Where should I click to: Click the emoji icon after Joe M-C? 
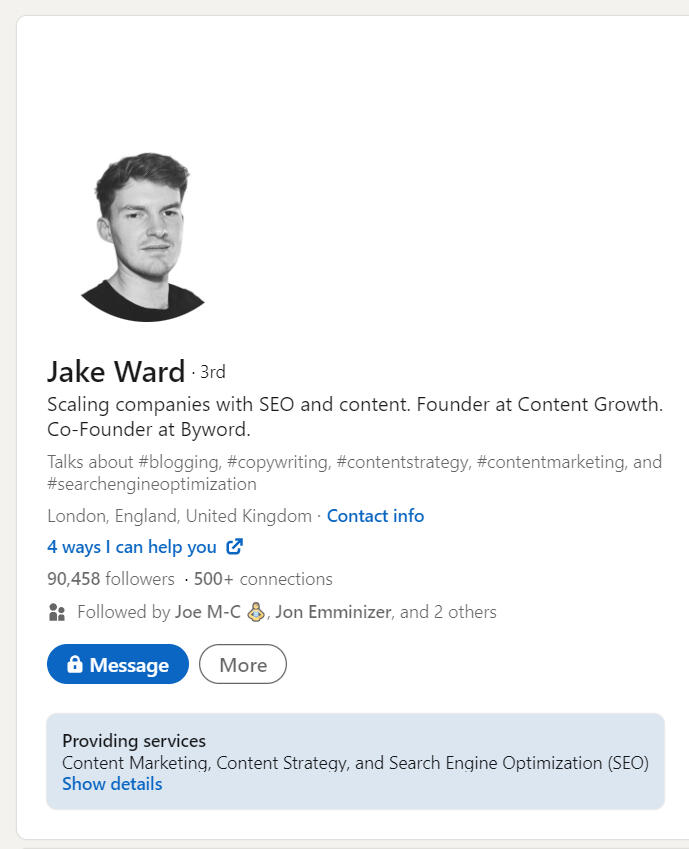tap(255, 612)
